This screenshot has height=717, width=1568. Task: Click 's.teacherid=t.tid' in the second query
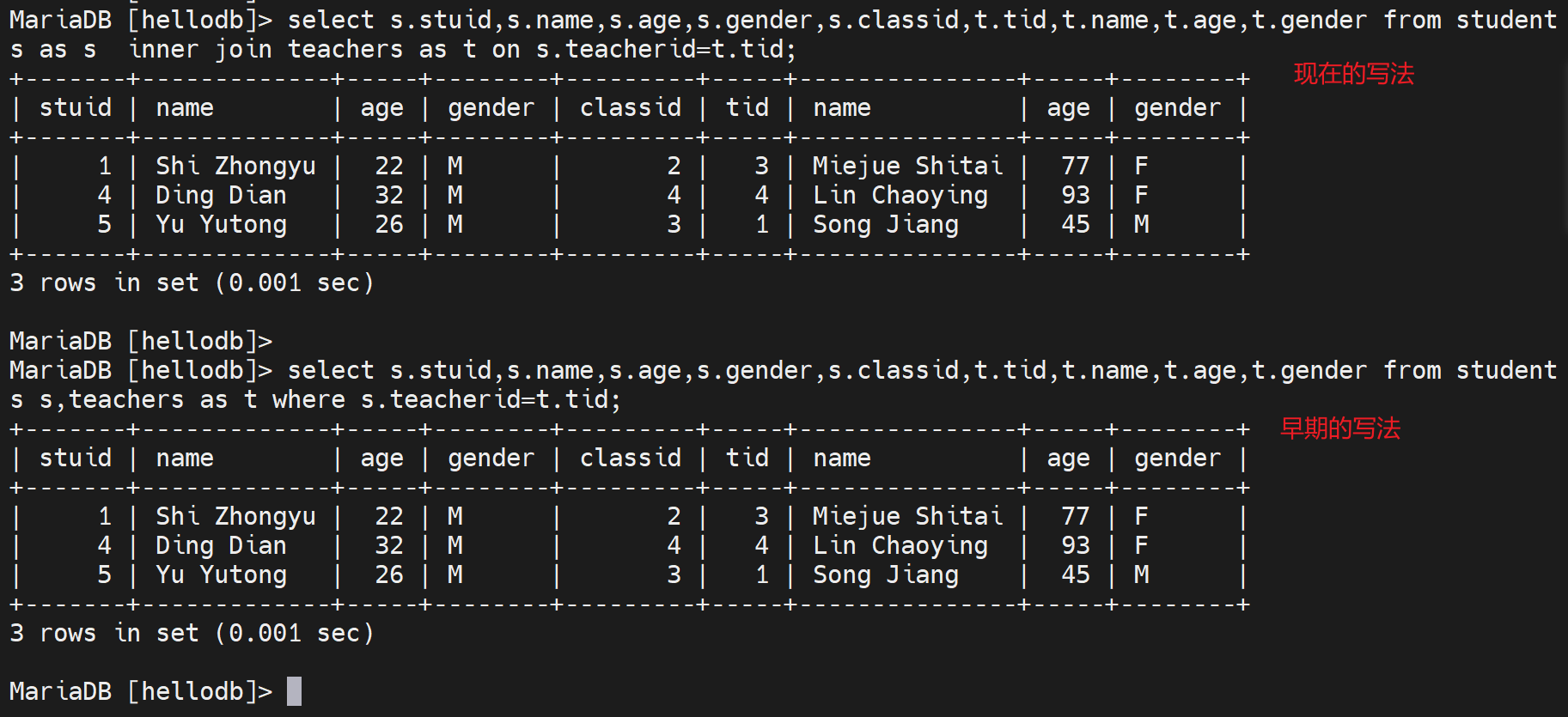490,400
